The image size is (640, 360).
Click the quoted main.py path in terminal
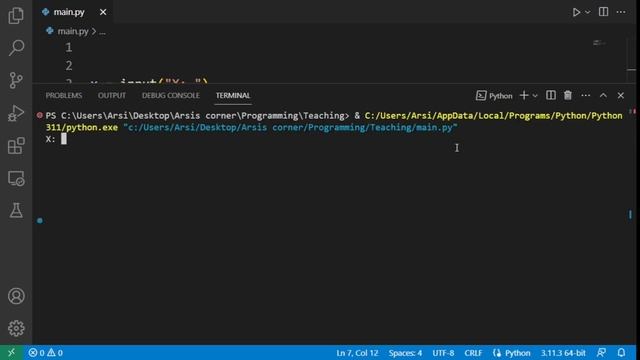pos(290,128)
